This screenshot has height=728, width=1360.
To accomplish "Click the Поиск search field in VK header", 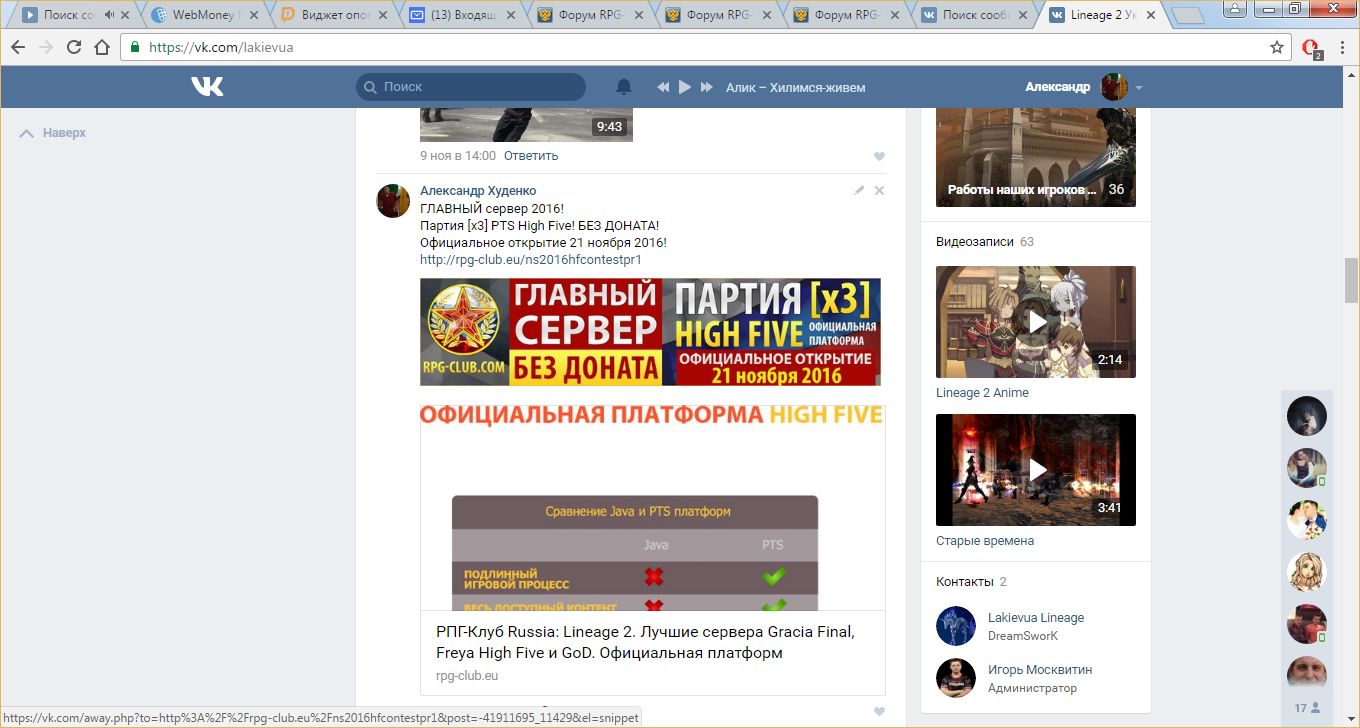I will click(x=471, y=87).
